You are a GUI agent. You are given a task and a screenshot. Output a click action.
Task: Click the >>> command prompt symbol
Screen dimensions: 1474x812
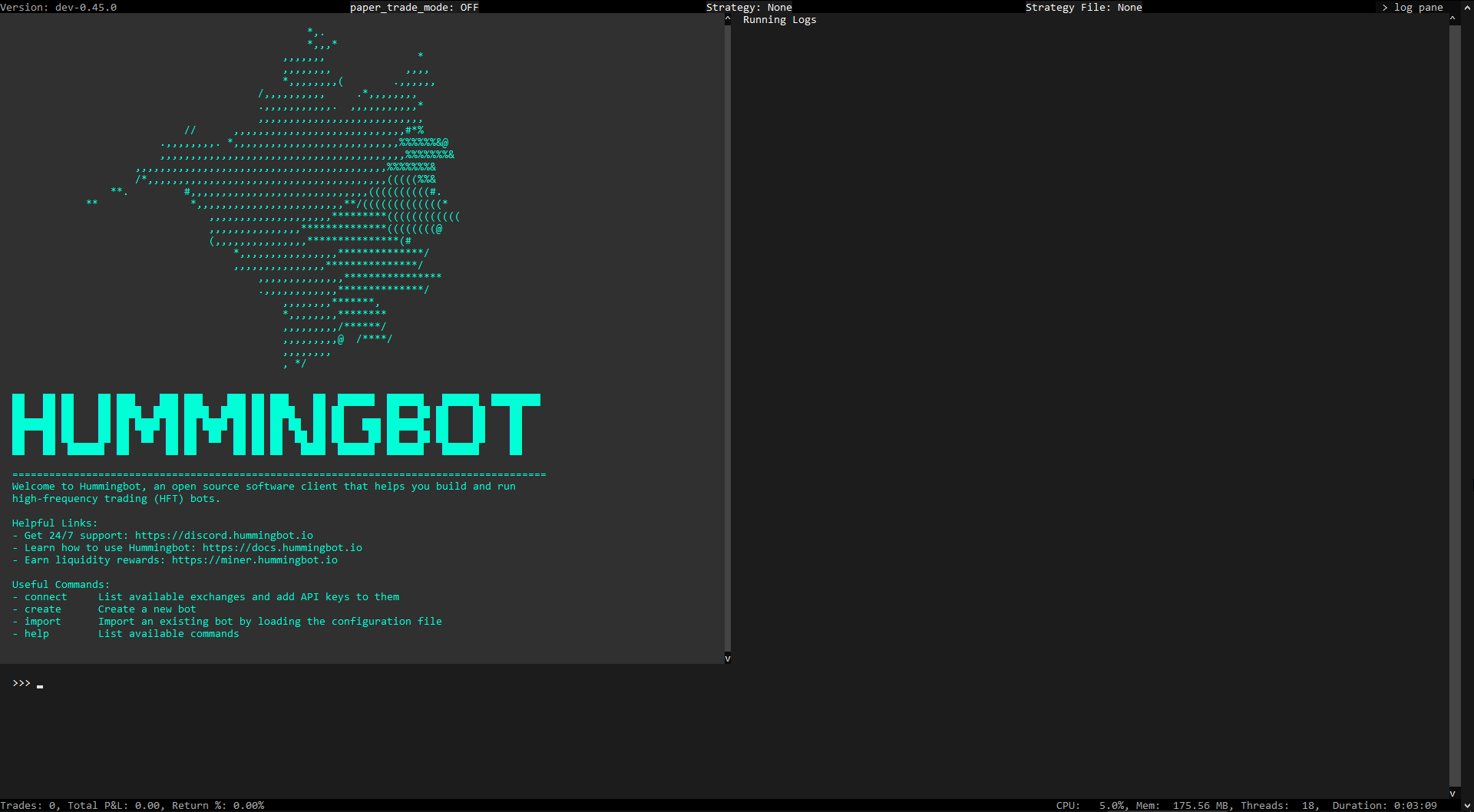pos(21,683)
